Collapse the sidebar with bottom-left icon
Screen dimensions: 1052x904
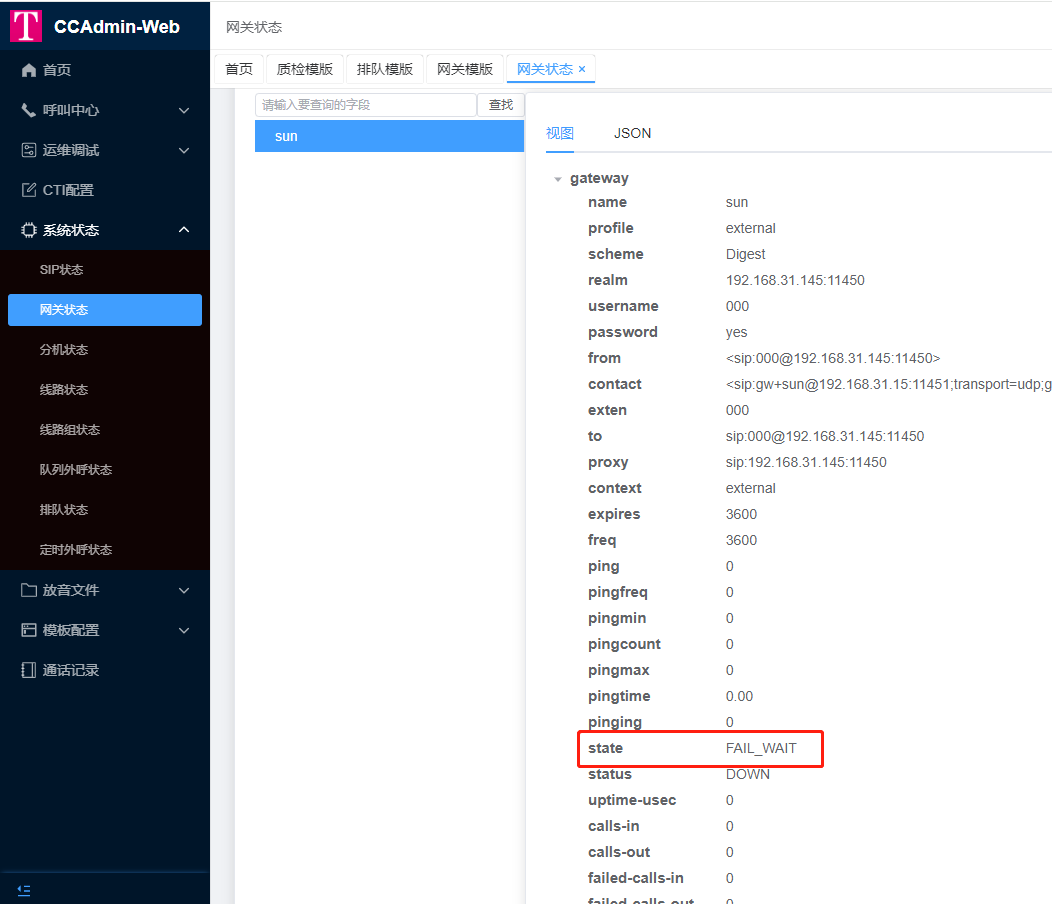[24, 889]
